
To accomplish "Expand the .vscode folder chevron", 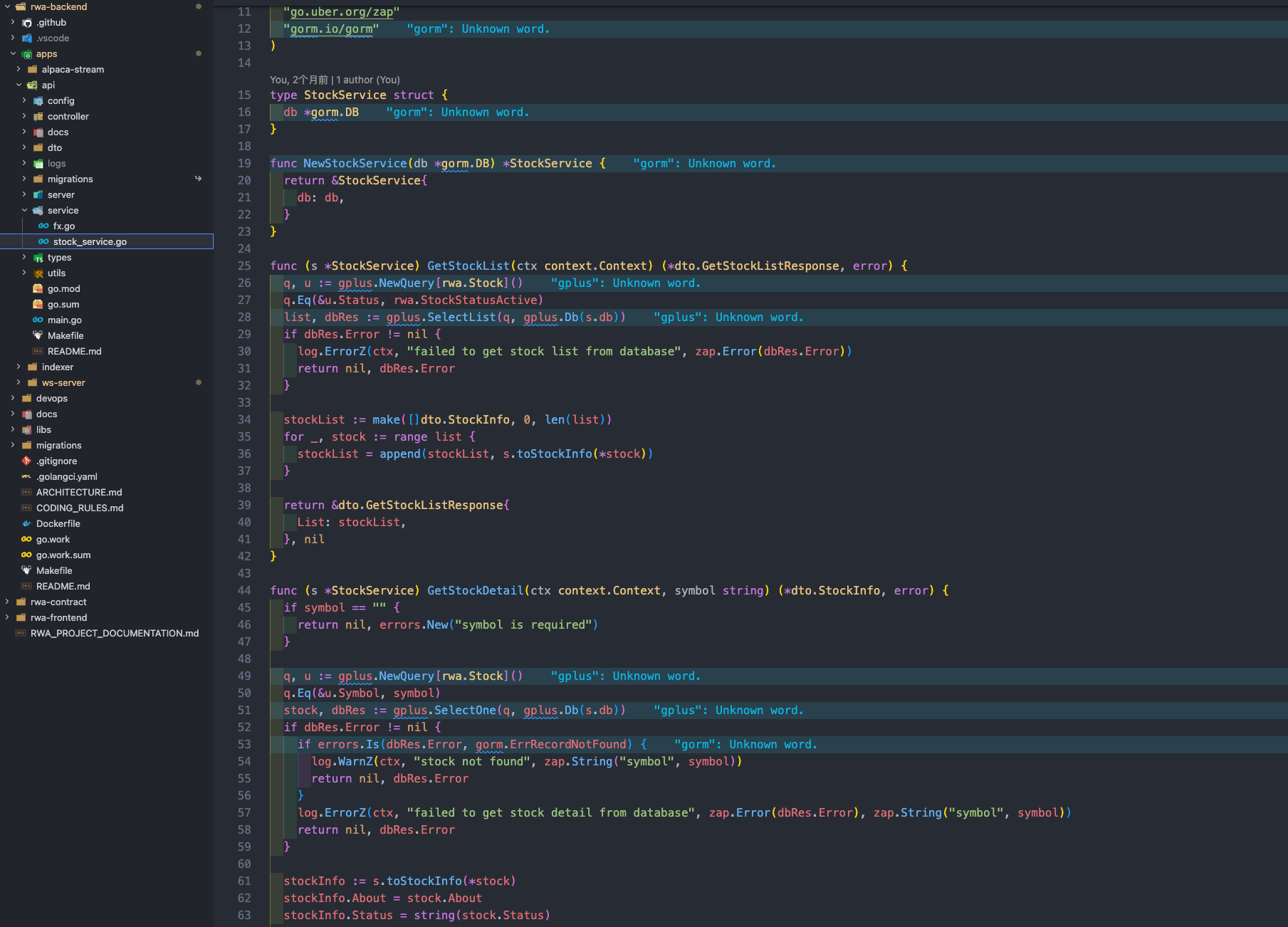I will [x=13, y=38].
